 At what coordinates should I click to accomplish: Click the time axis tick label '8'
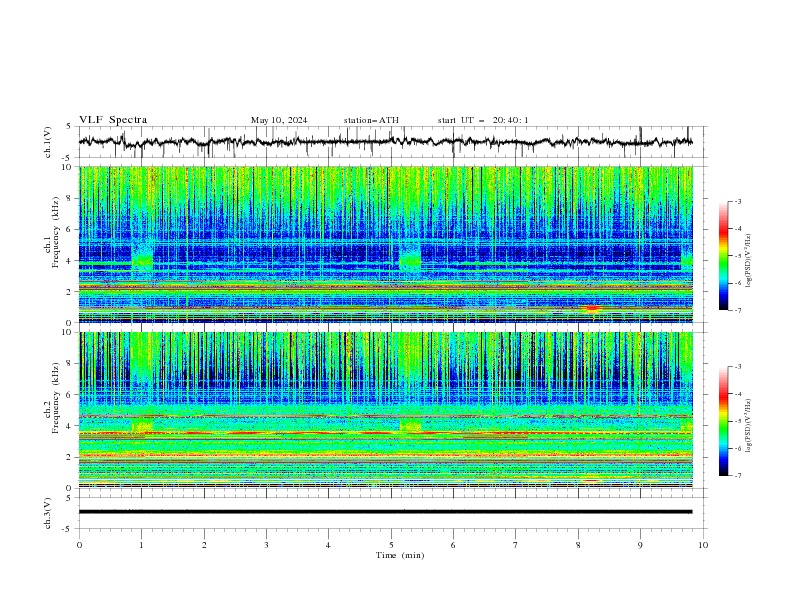pyautogui.click(x=578, y=545)
